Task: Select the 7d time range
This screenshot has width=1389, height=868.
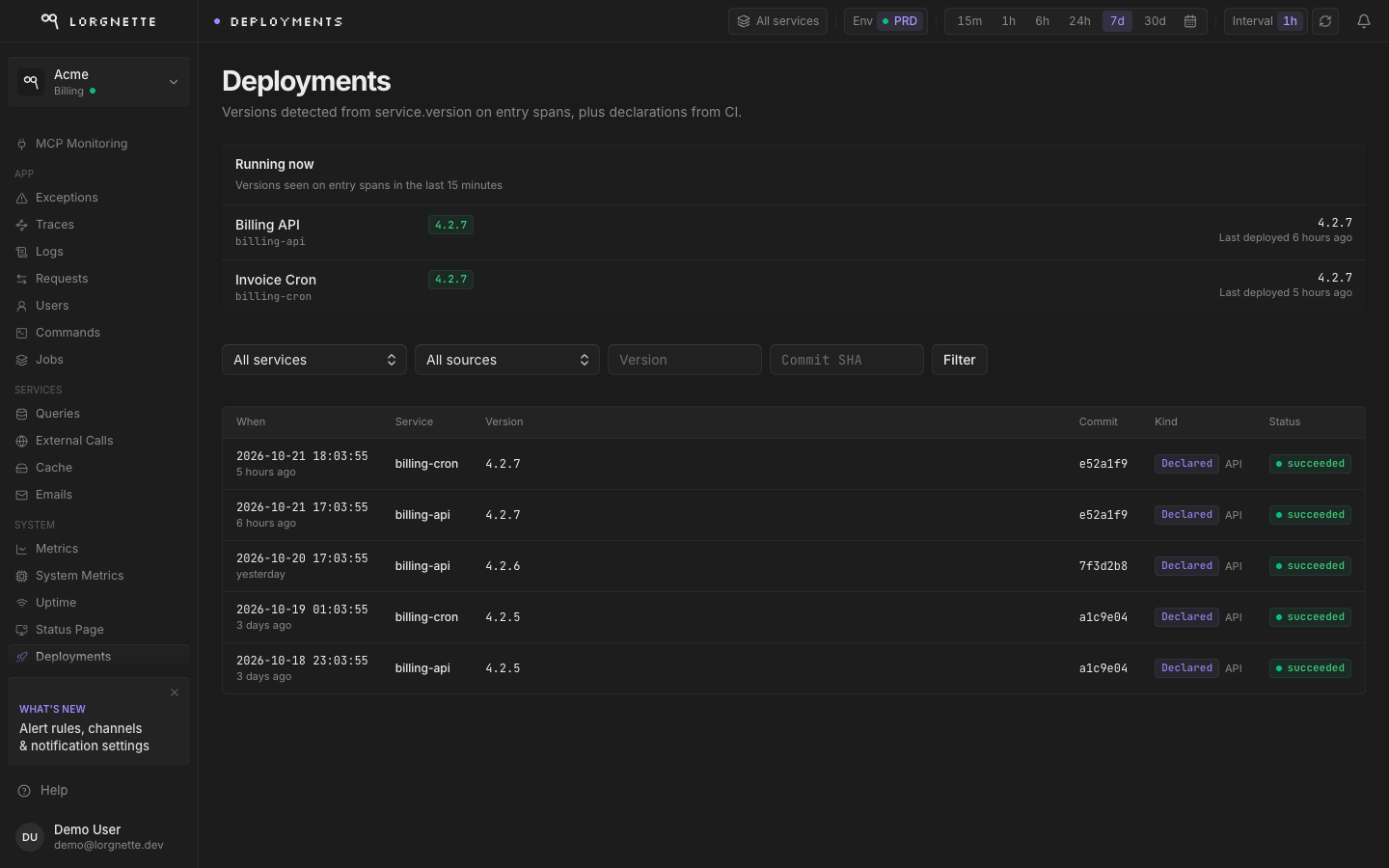Action: coord(1117,21)
